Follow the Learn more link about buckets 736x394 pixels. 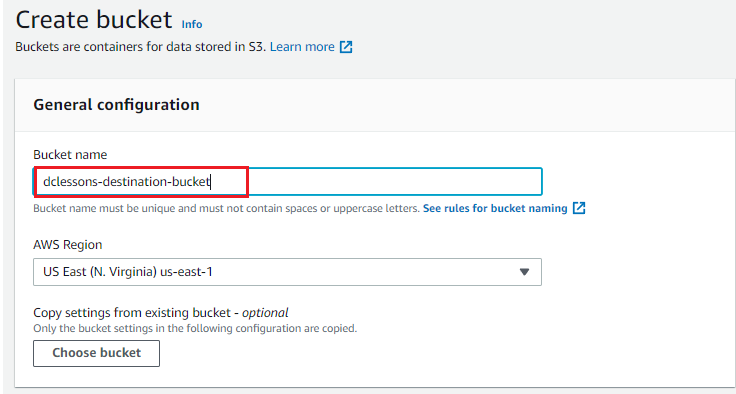302,47
